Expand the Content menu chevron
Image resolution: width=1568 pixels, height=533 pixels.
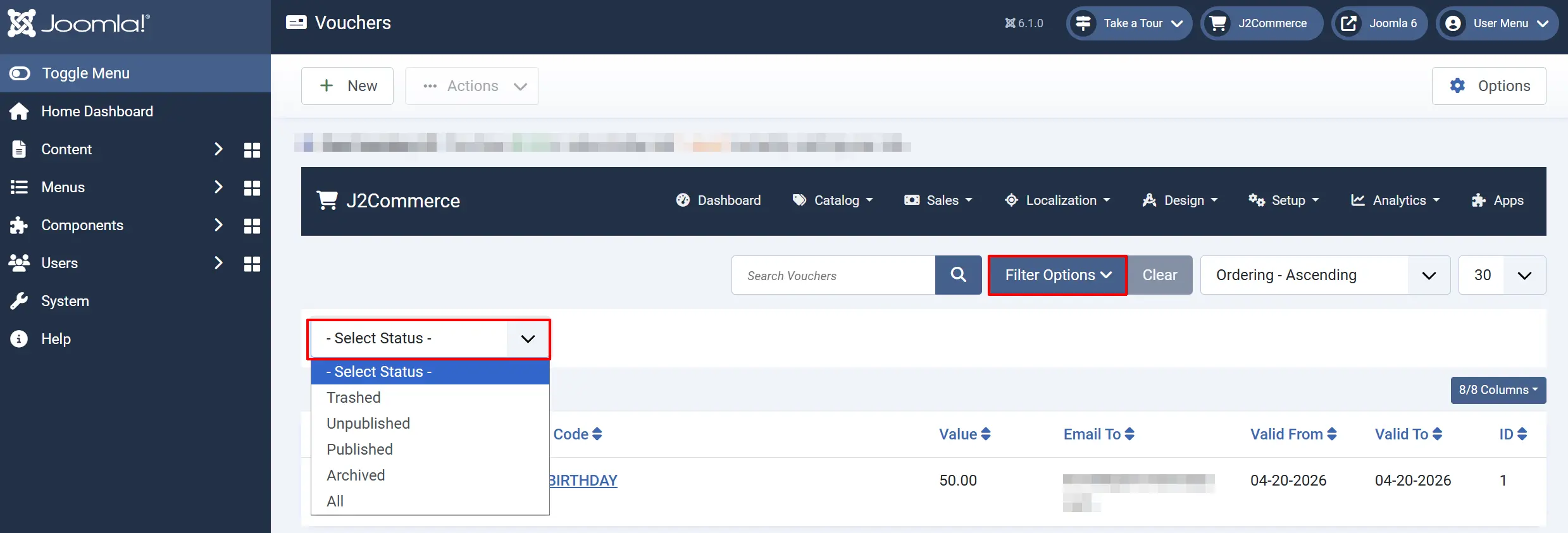click(x=218, y=149)
